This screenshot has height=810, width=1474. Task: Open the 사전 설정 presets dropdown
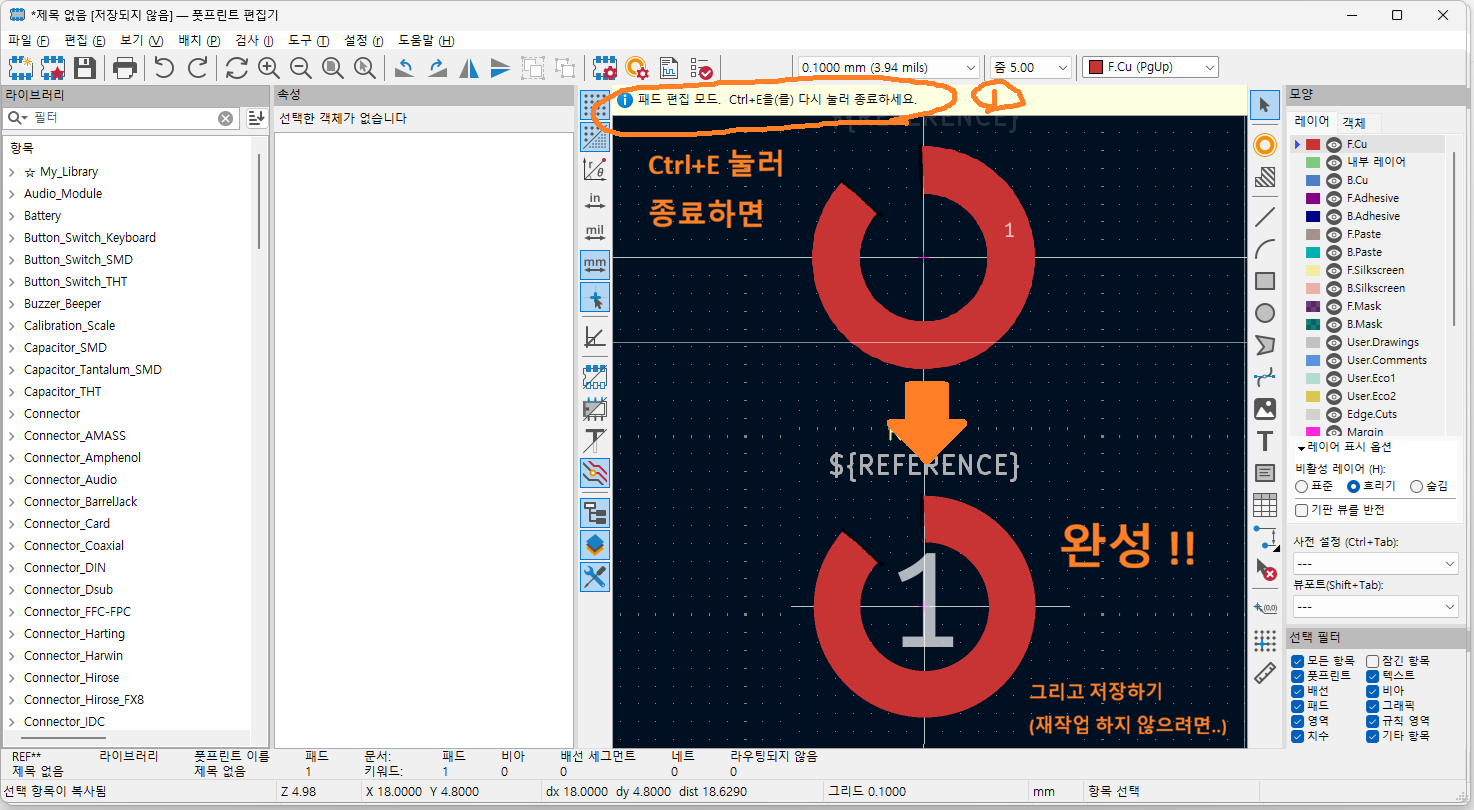[1375, 564]
